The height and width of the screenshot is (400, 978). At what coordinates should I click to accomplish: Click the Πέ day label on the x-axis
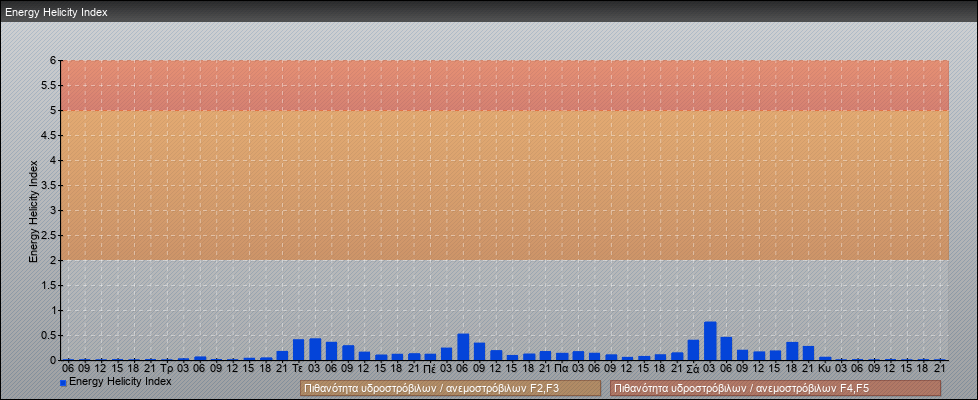pos(430,368)
